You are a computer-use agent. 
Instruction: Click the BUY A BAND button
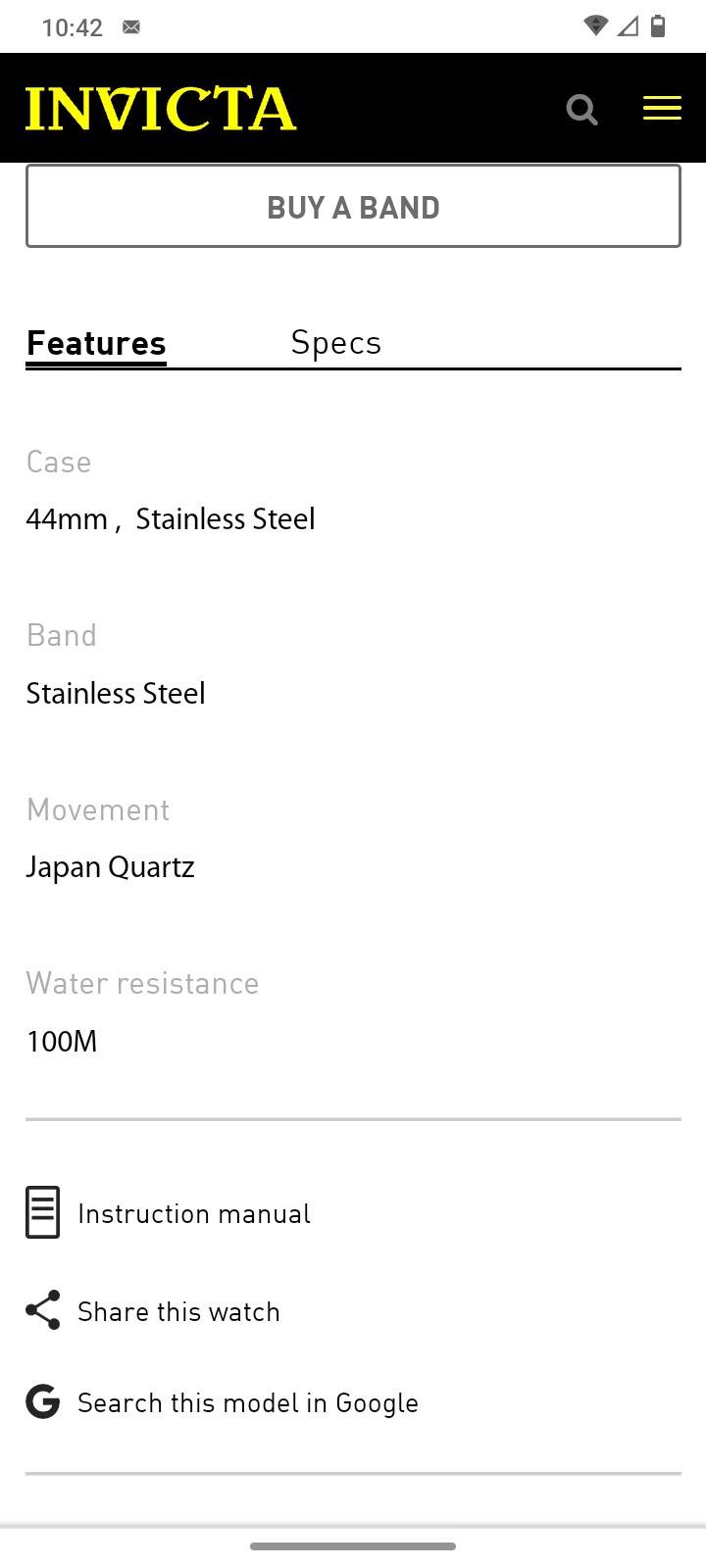[x=353, y=206]
